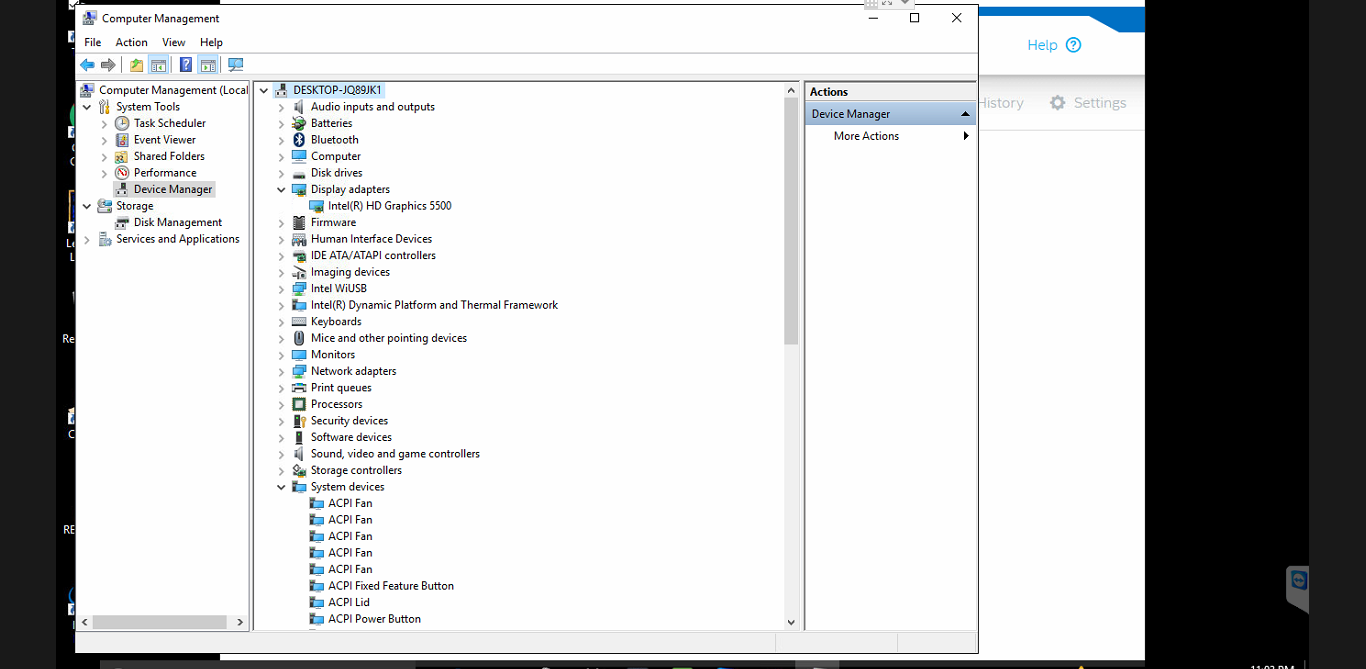Open the blue Help toolbar icon
1366x669 pixels.
[186, 65]
